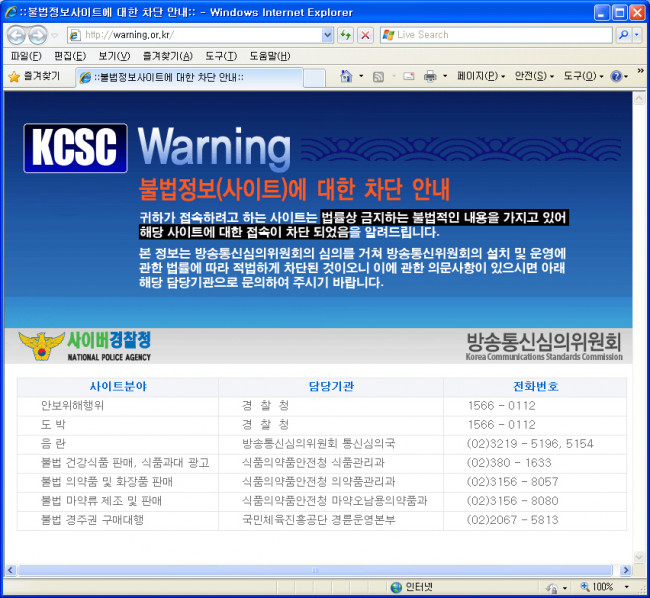Expand the Print options dropdown arrow
650x598 pixels.
point(445,76)
